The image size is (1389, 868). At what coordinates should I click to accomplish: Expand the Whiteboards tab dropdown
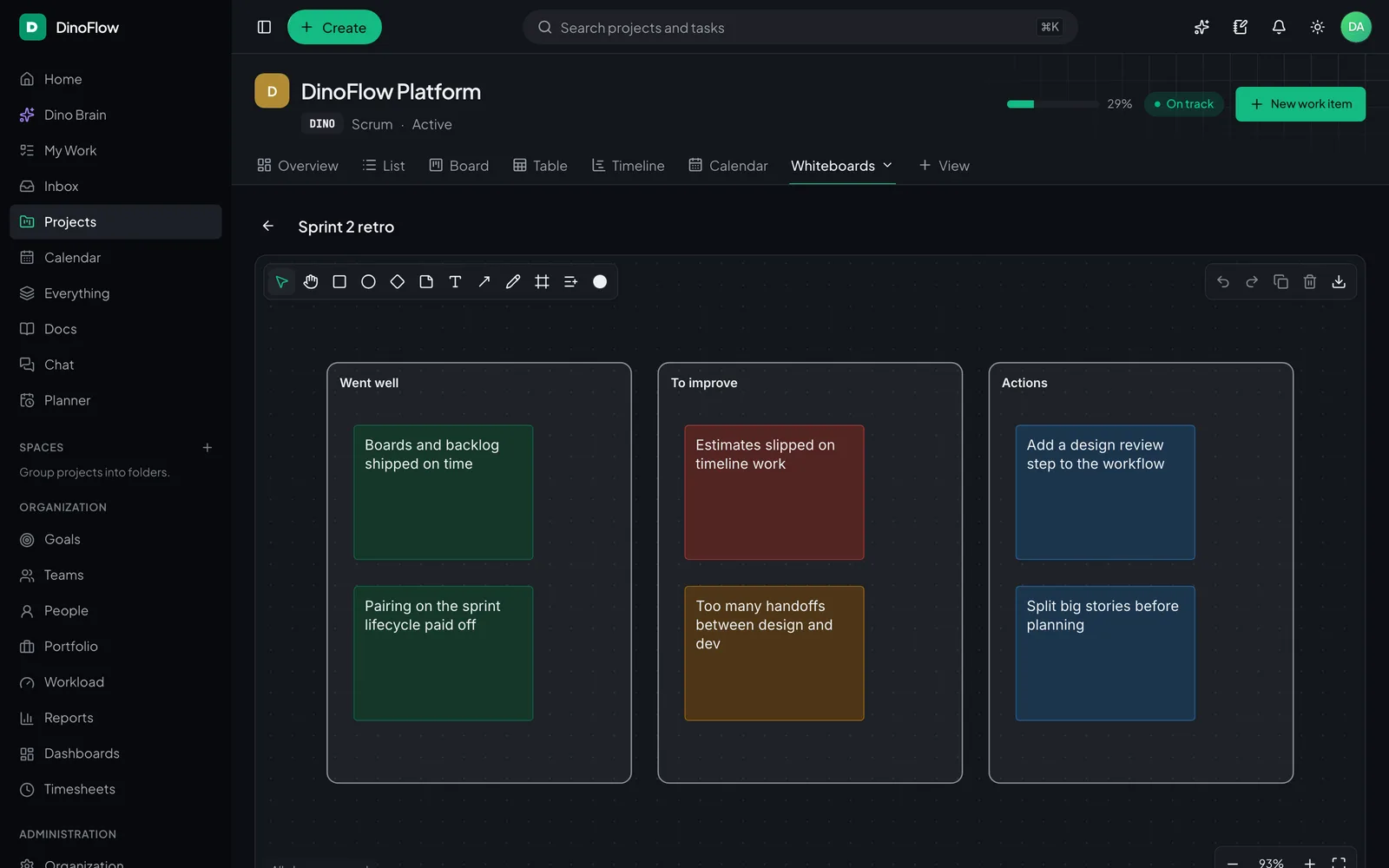tap(887, 166)
